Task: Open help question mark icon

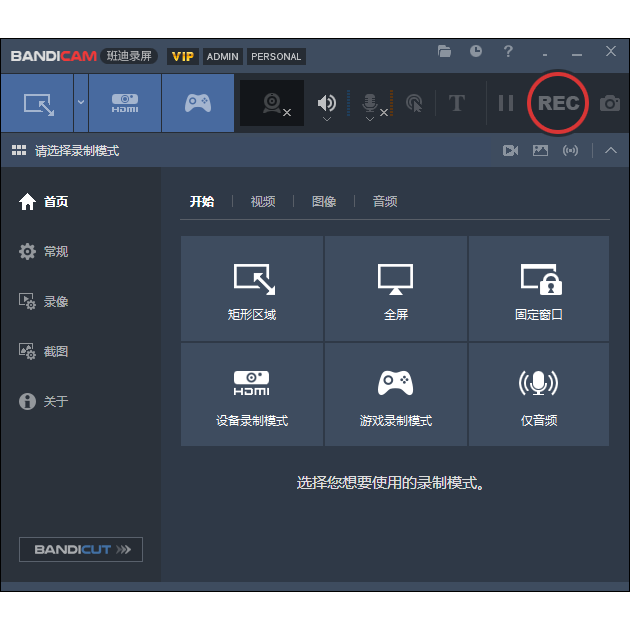Action: click(508, 51)
